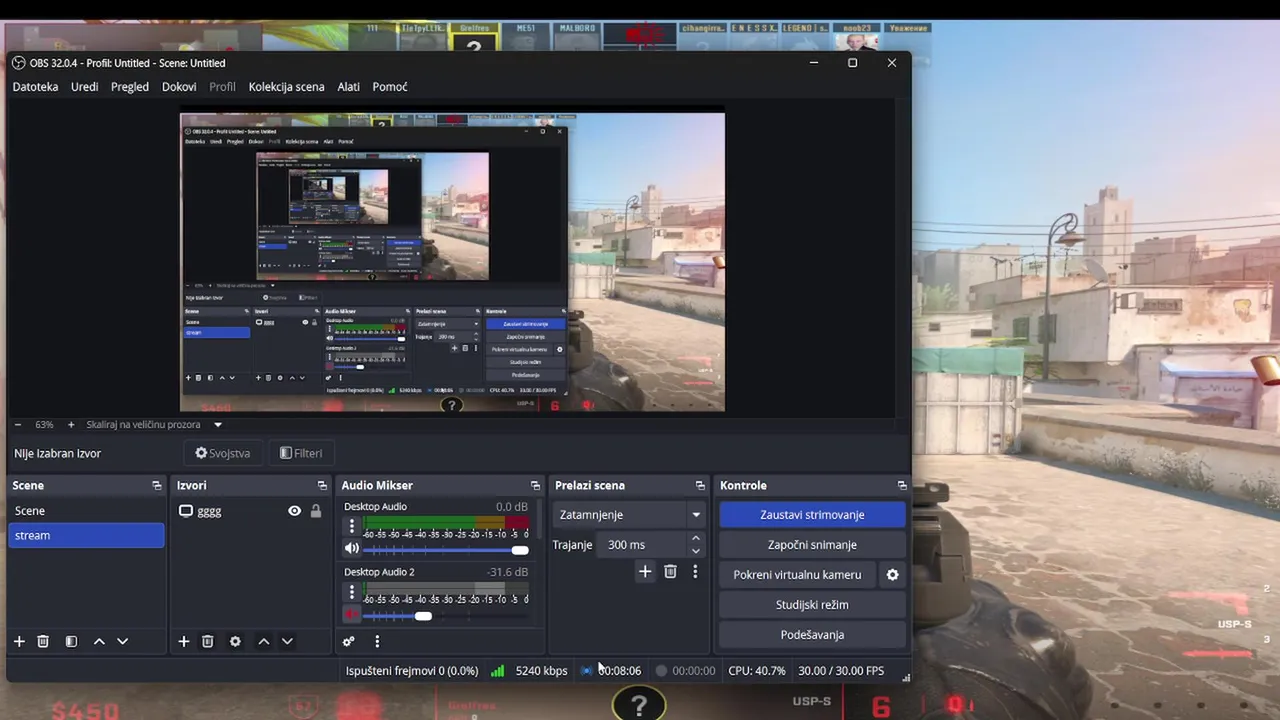Toggle the lock on gggg source

pyautogui.click(x=316, y=511)
